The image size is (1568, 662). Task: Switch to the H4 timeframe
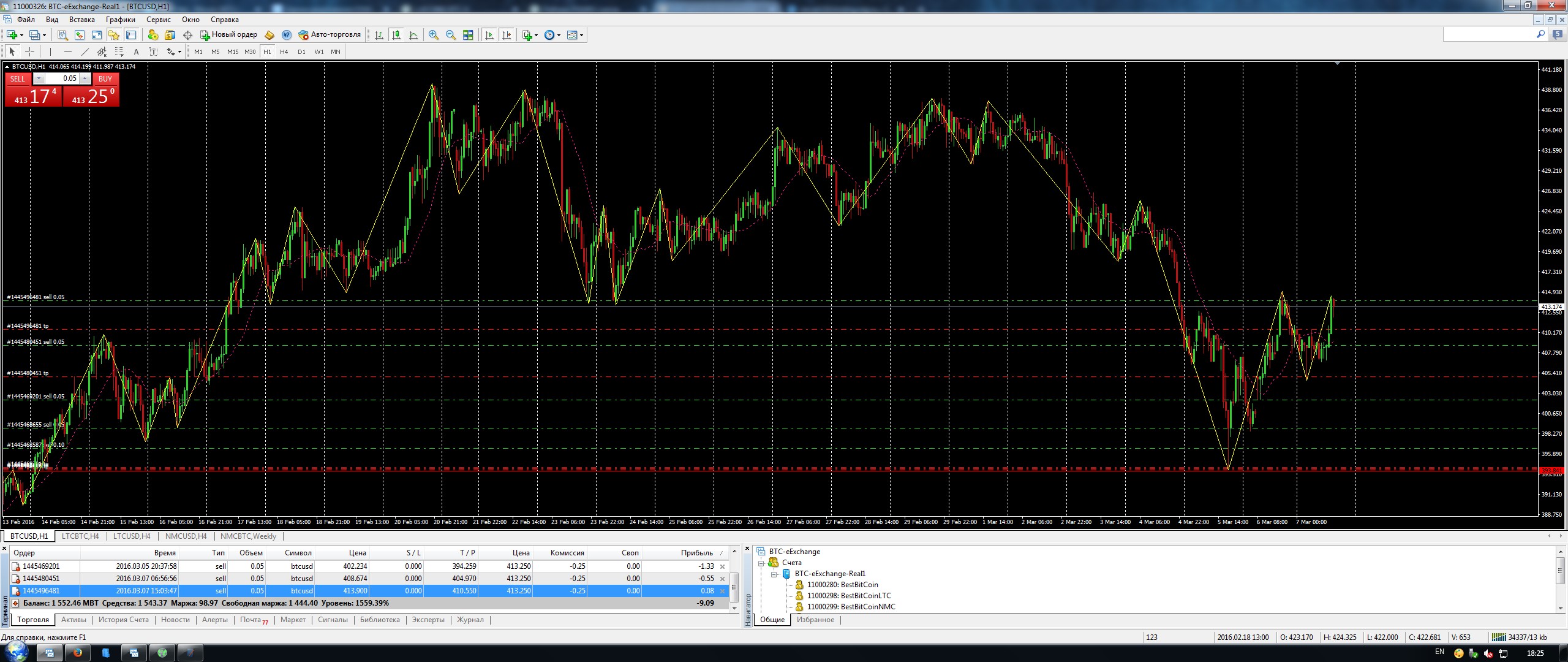(x=284, y=52)
